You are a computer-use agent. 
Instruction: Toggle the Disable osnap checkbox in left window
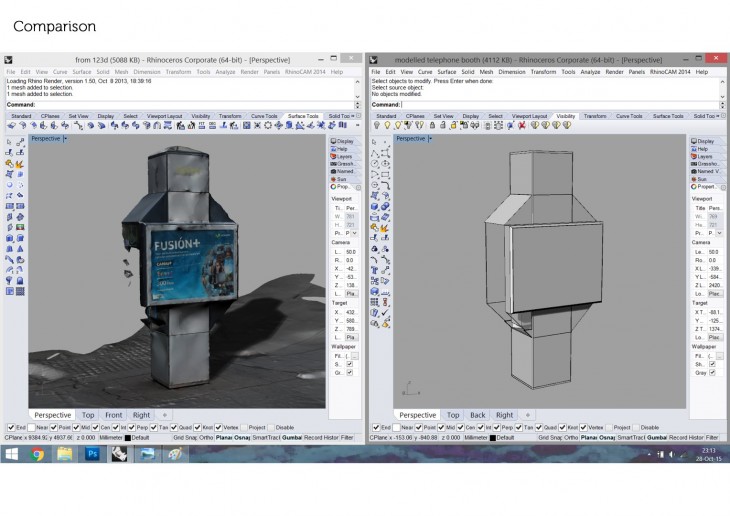[271, 428]
